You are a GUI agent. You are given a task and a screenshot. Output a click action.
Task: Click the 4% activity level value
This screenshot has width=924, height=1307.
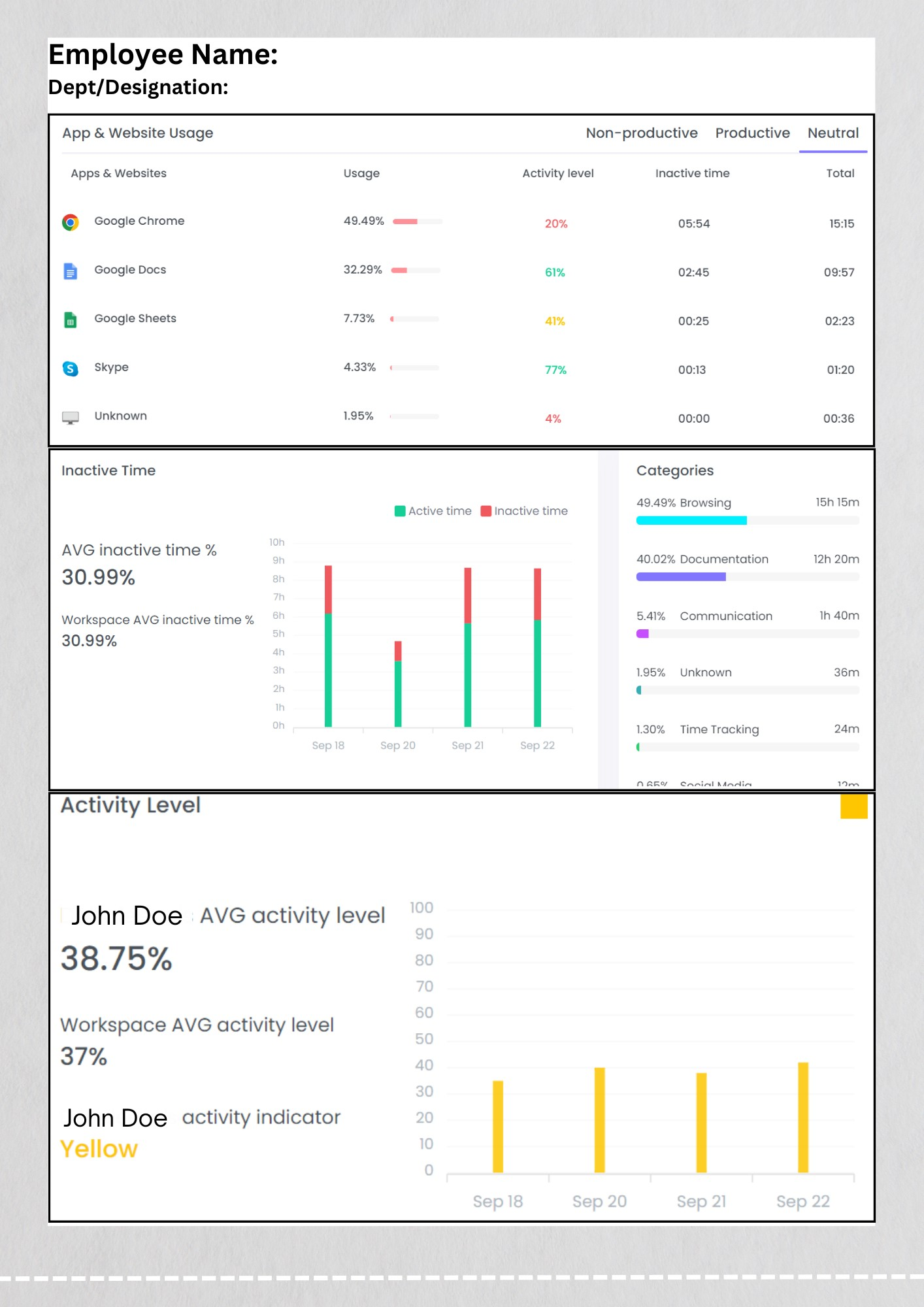553,419
